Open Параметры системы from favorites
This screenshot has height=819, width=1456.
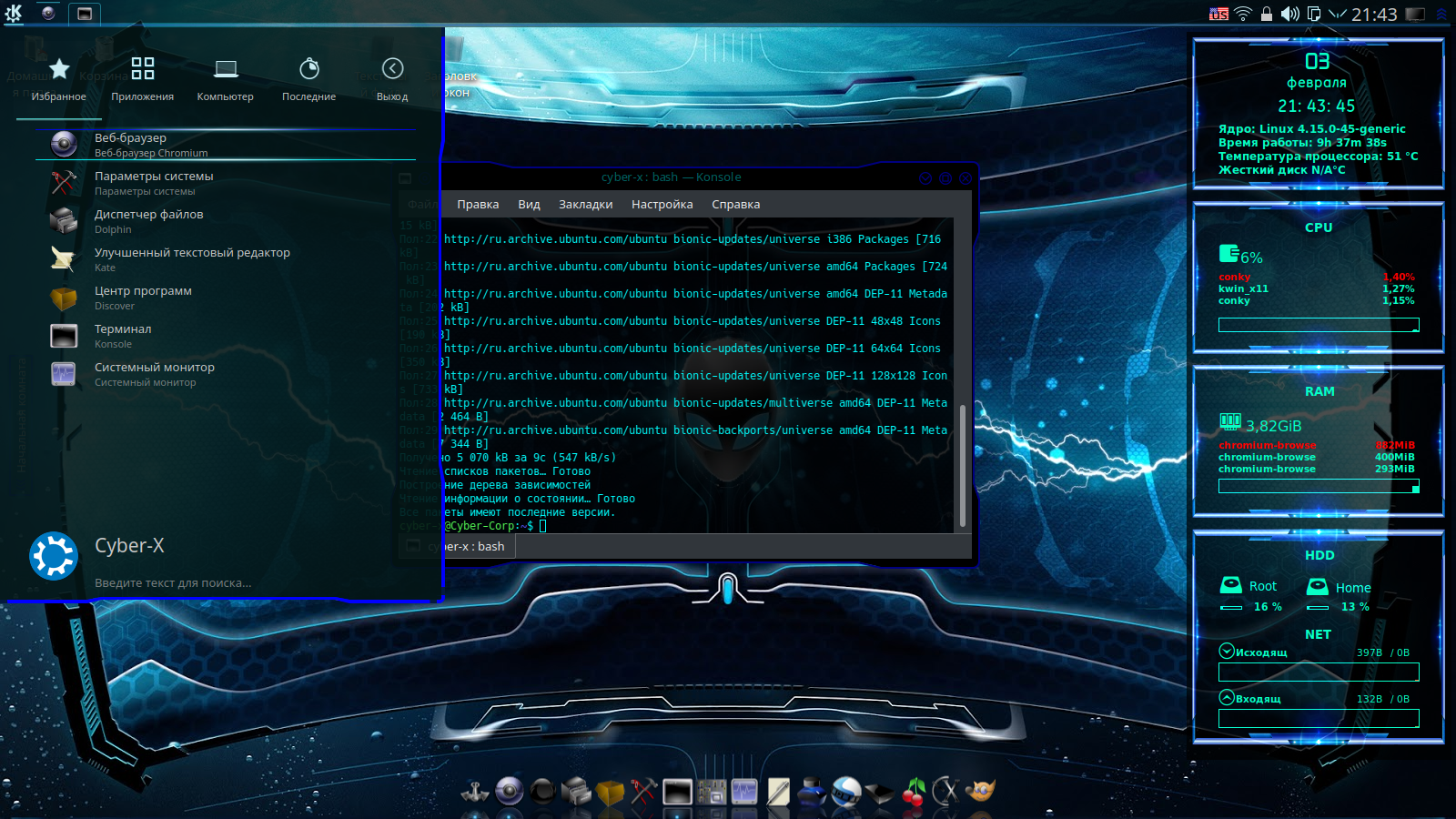tap(226, 183)
